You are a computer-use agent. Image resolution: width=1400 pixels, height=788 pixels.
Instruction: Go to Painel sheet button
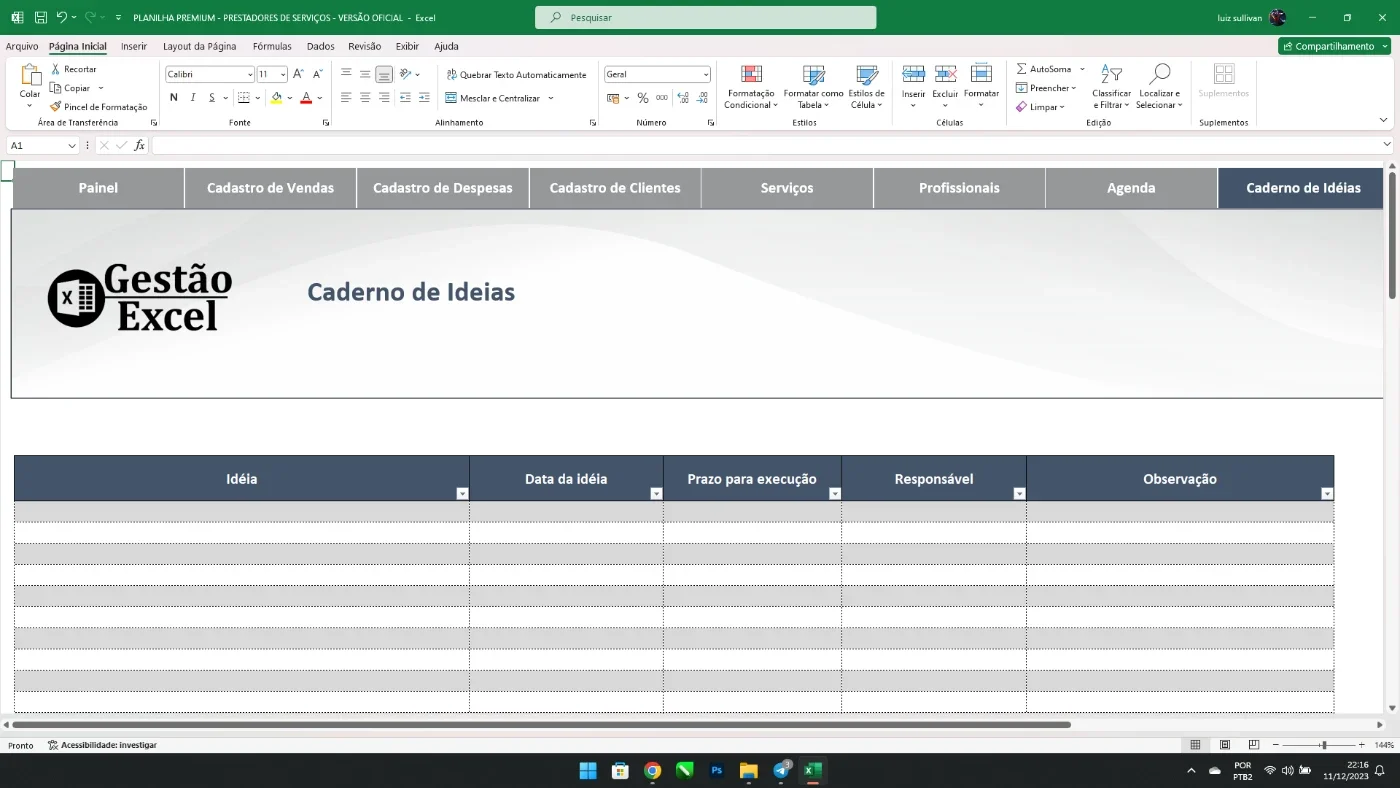pos(98,188)
